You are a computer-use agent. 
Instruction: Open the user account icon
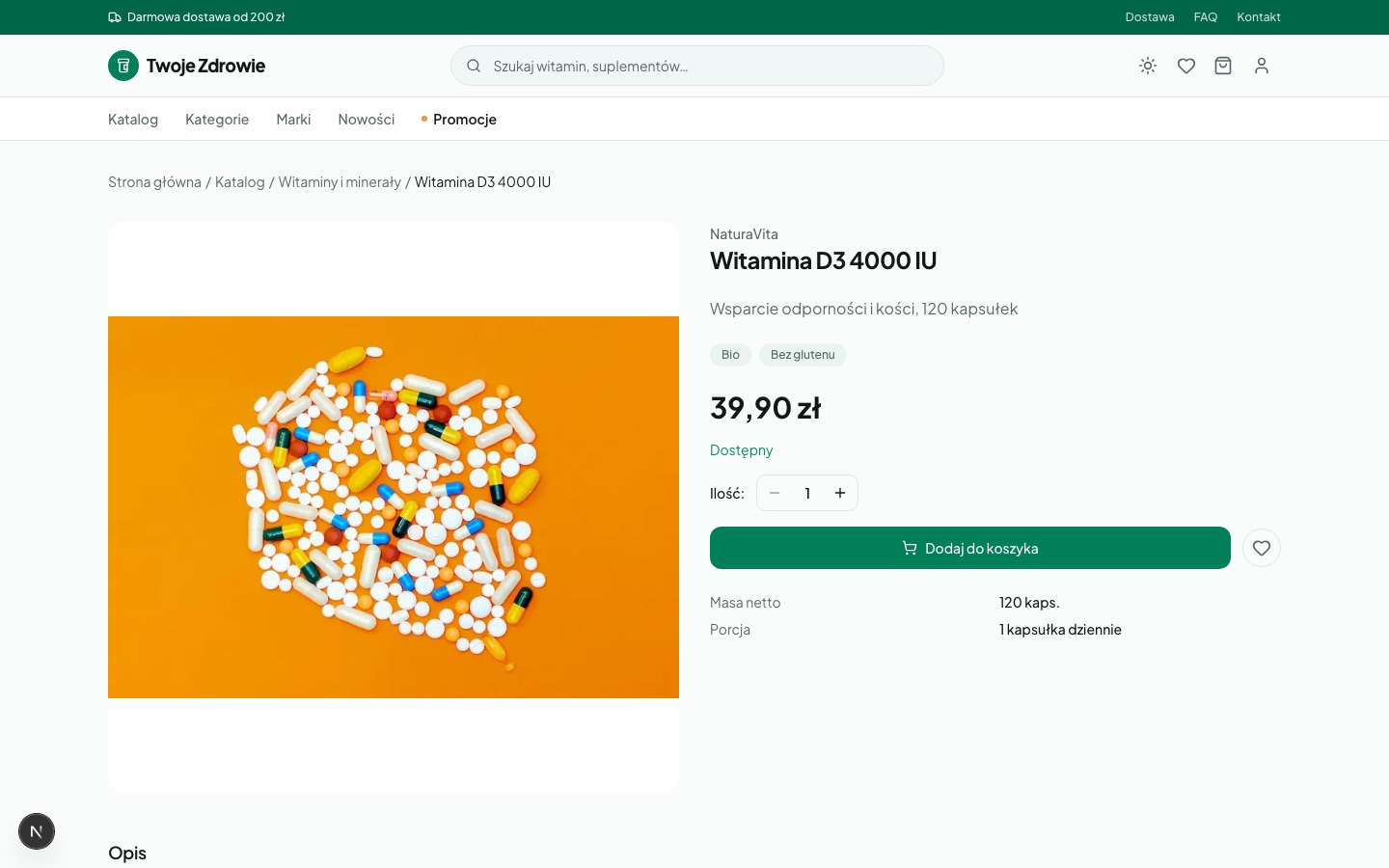[1262, 66]
